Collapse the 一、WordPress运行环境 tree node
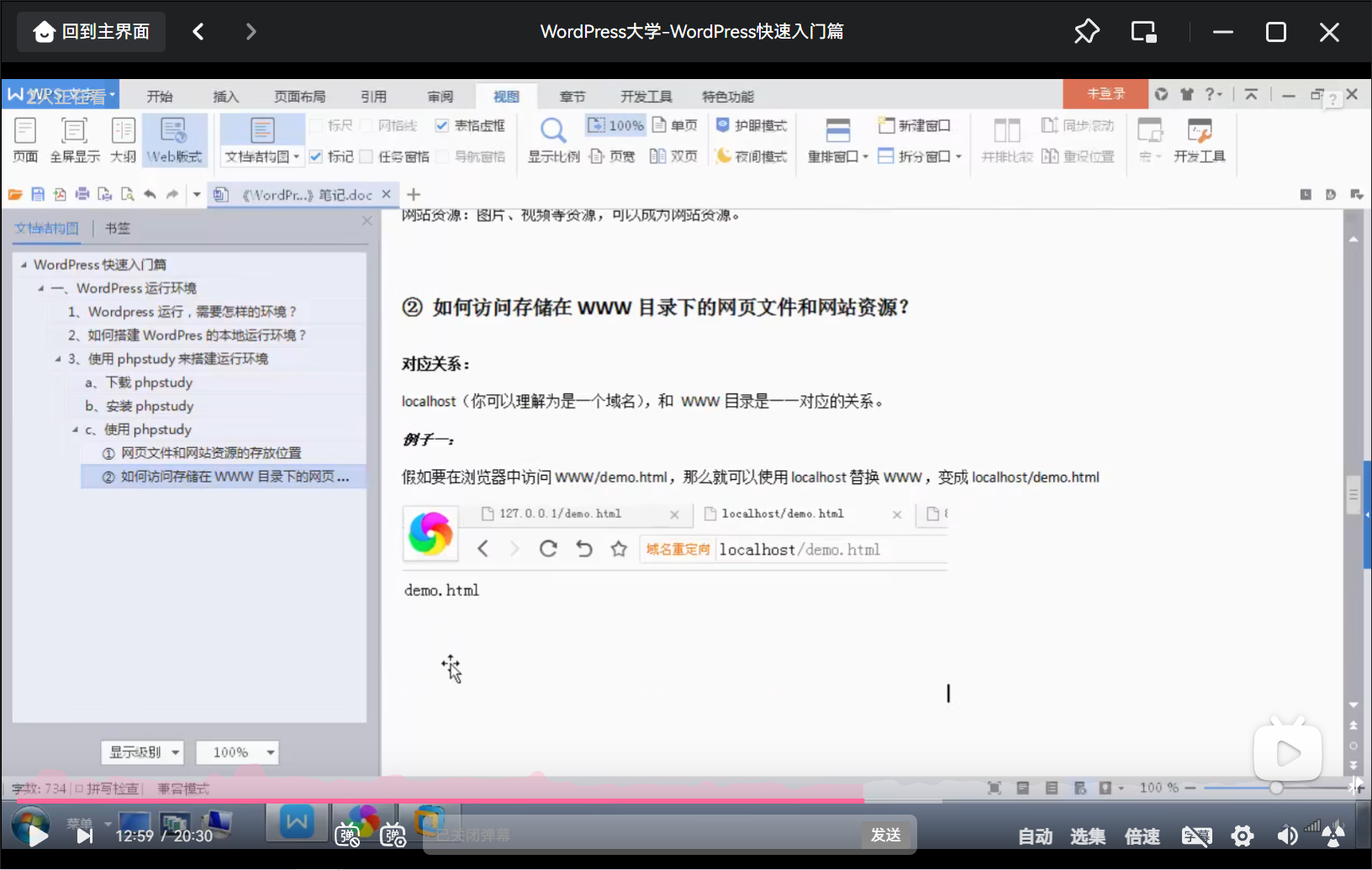This screenshot has height=870, width=1372. click(40, 288)
